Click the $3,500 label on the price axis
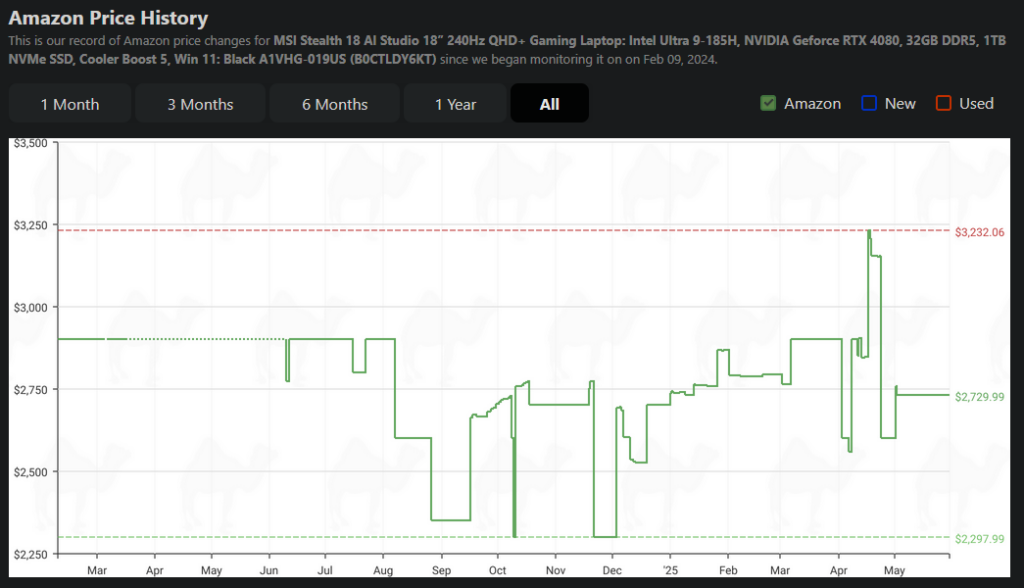 (x=31, y=144)
